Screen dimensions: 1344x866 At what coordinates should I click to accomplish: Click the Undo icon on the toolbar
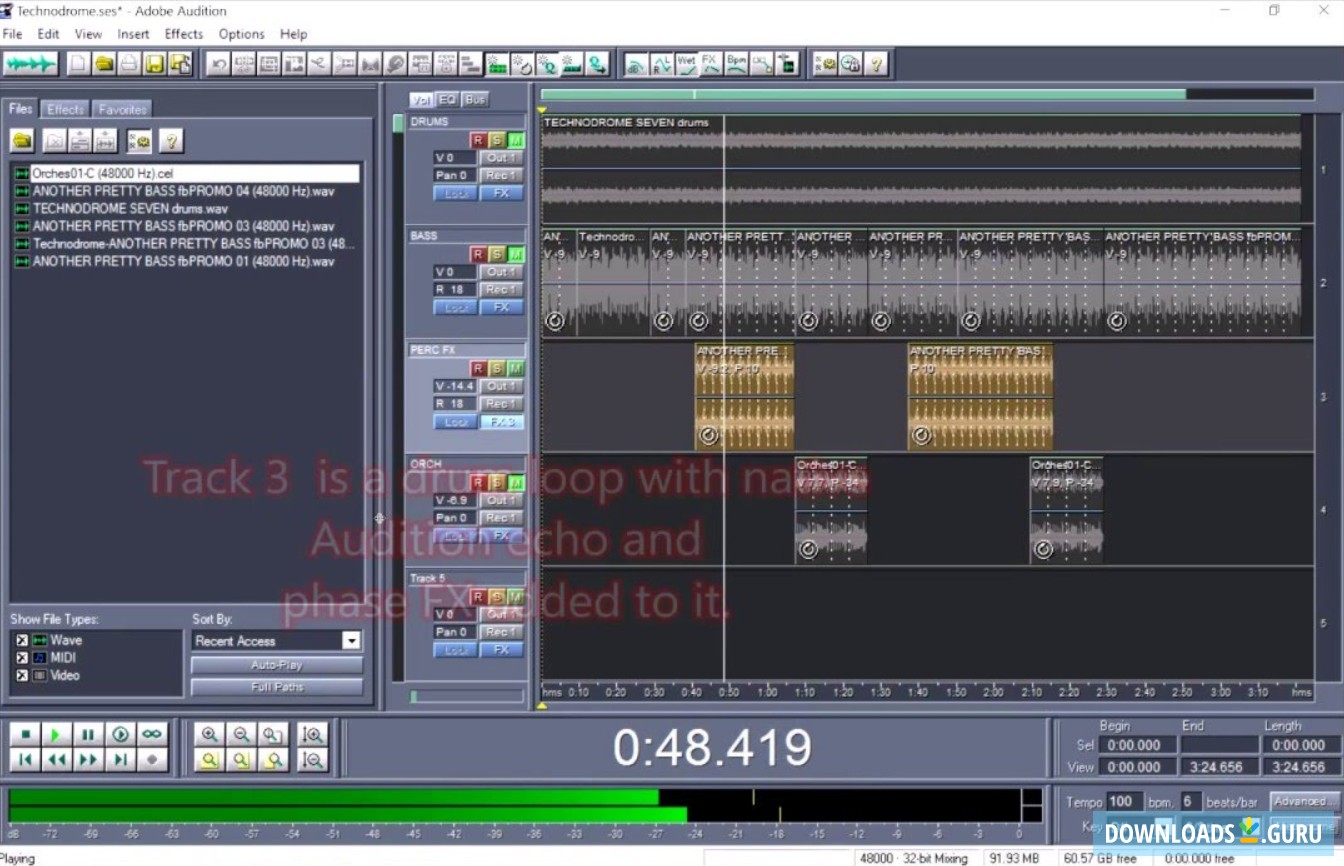[219, 63]
